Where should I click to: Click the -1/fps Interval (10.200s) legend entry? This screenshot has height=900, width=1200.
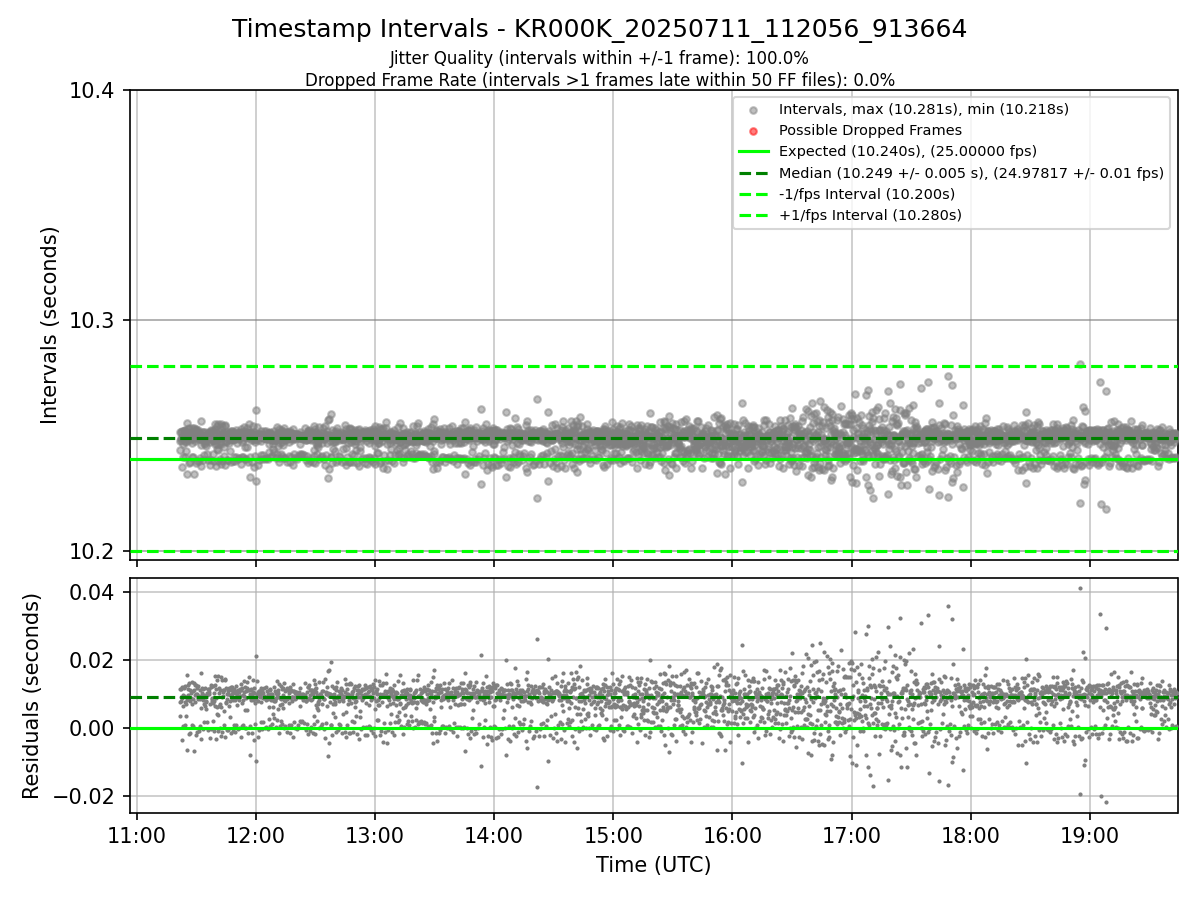(867, 194)
